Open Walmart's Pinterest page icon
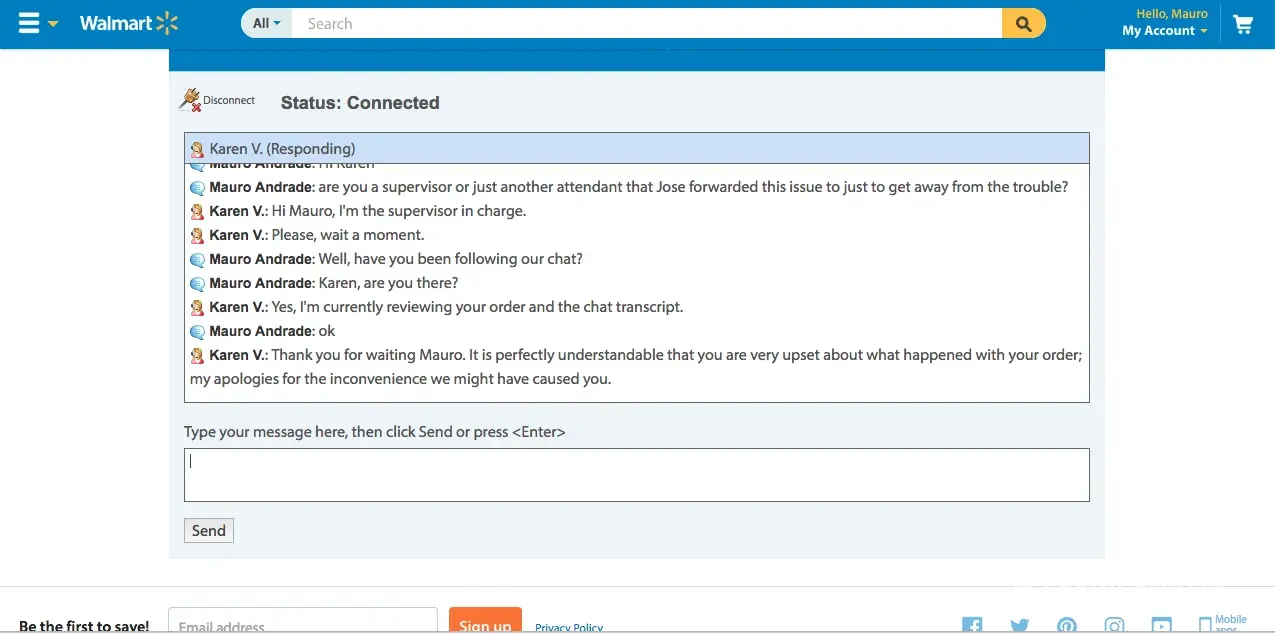Screen dimensions: 1275x633 [1067, 625]
